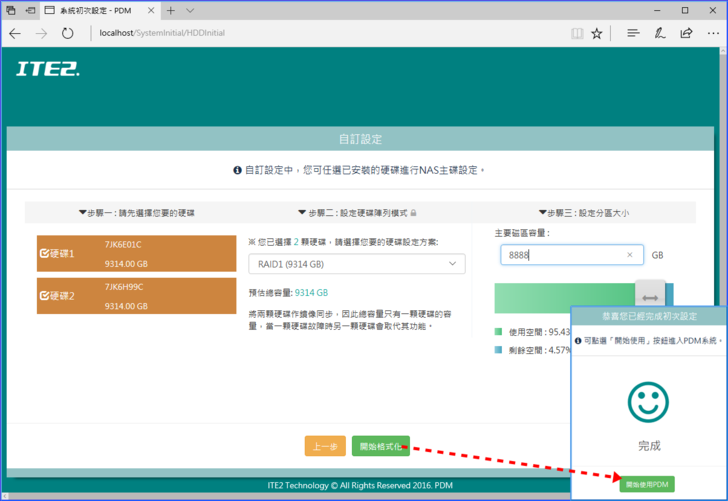Image resolution: width=728 pixels, height=501 pixels.
Task: Open the RAID1 (9314 GB) dropdown
Action: [356, 264]
